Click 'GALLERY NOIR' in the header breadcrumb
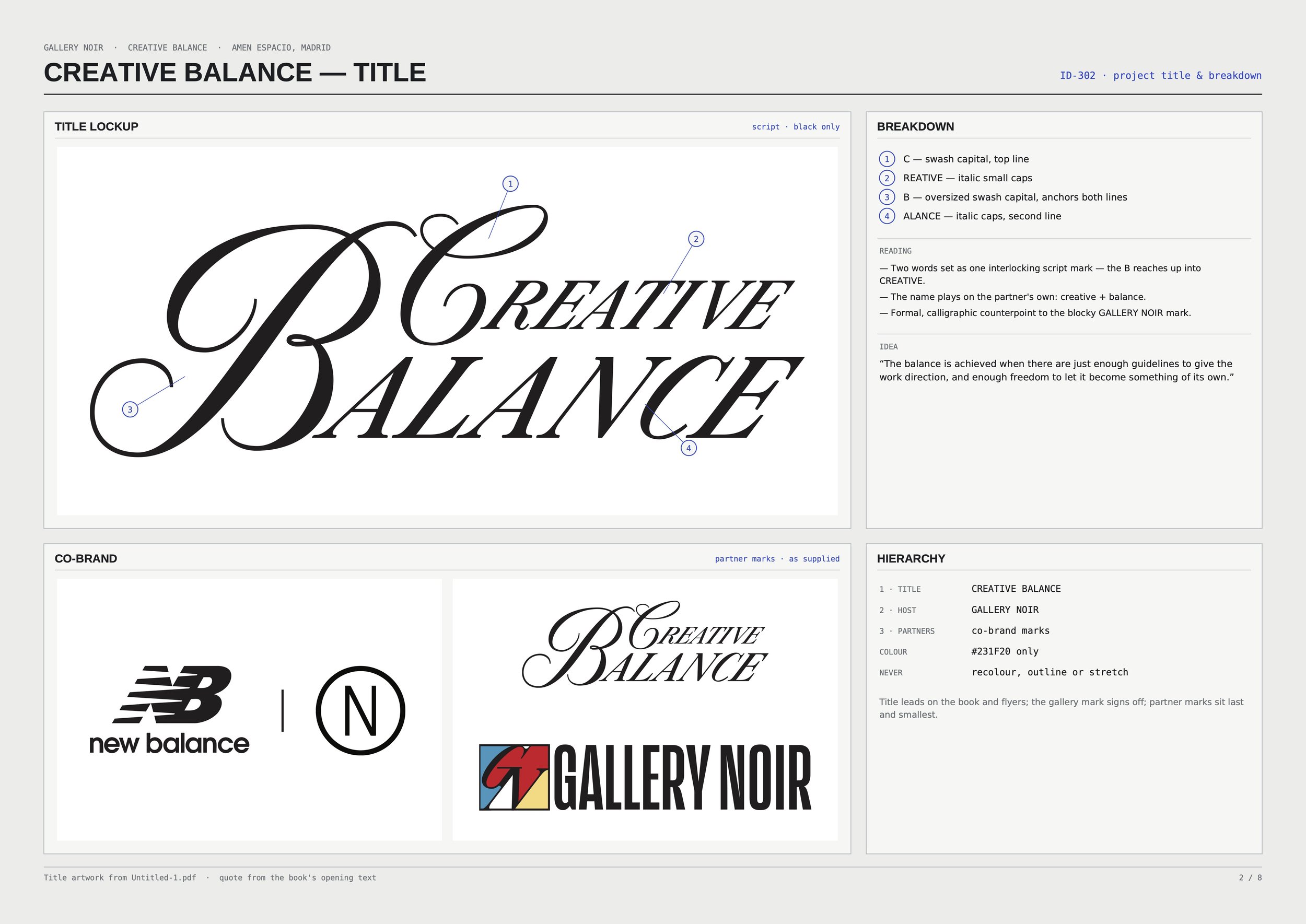 tap(74, 48)
